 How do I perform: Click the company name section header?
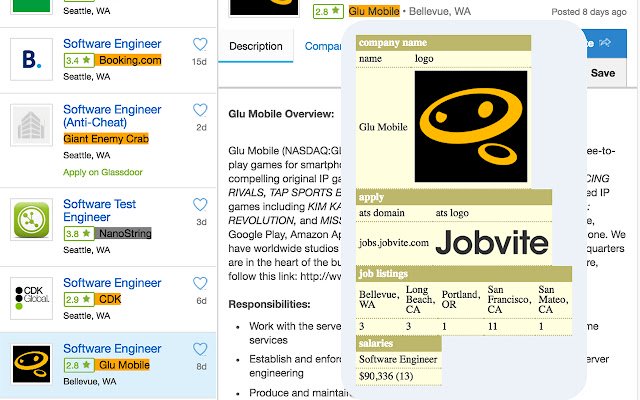coord(443,43)
